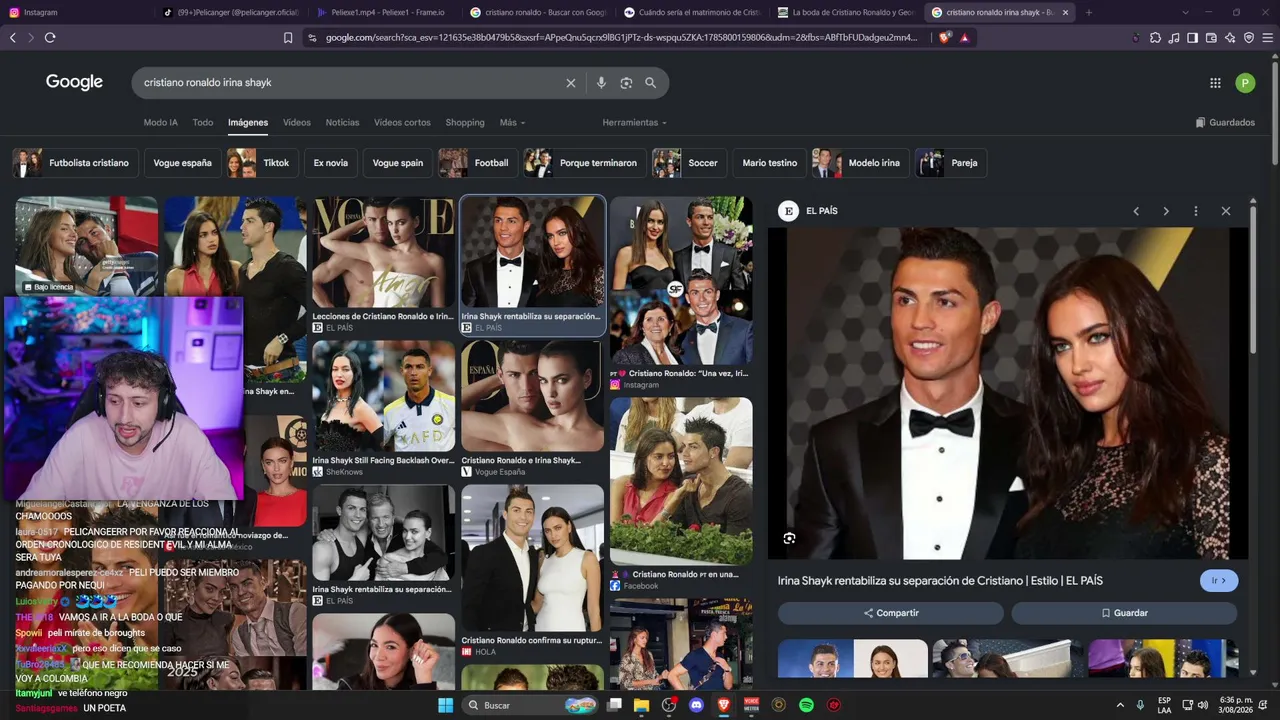
Task: Click the Ir visit-site button
Action: tap(1219, 580)
